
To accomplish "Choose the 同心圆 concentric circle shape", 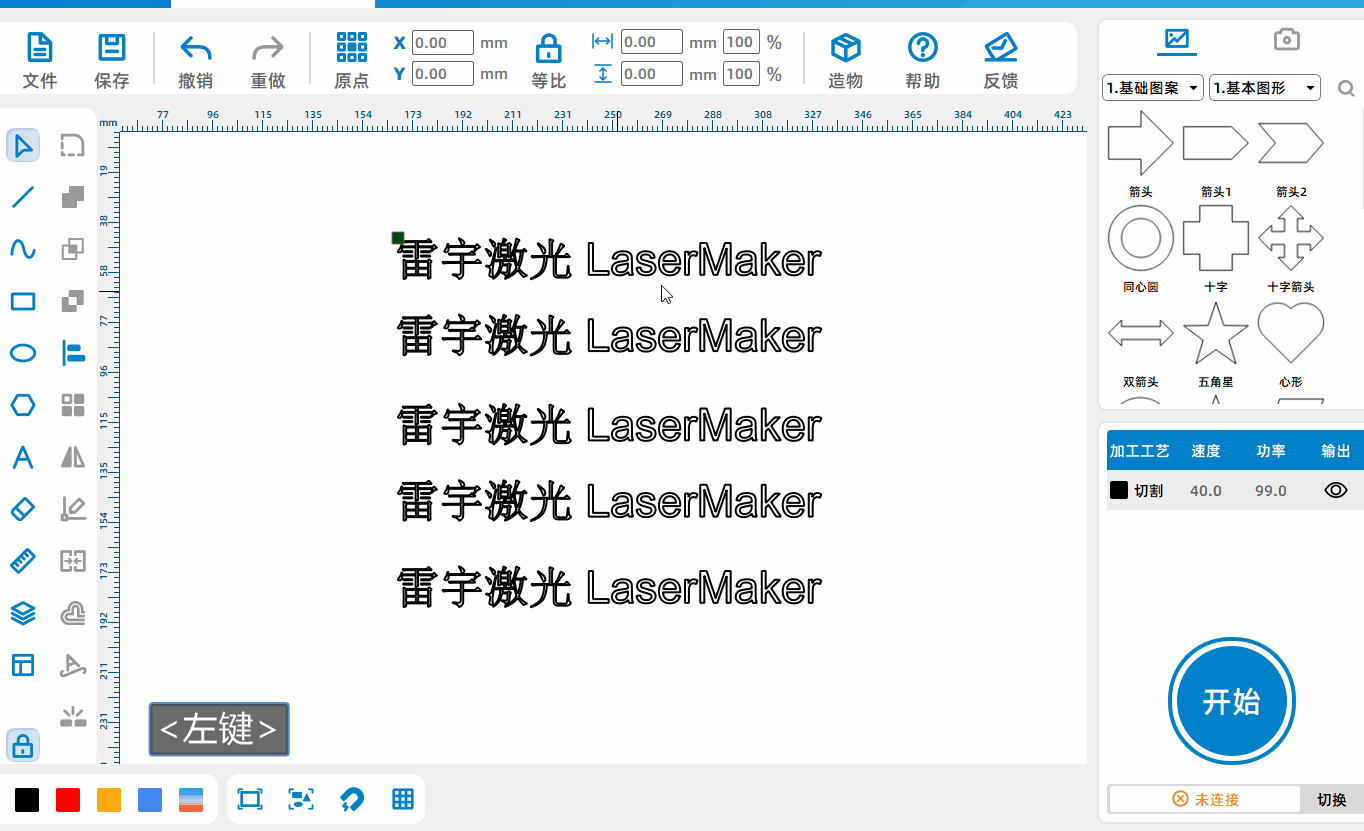I will pyautogui.click(x=1141, y=238).
